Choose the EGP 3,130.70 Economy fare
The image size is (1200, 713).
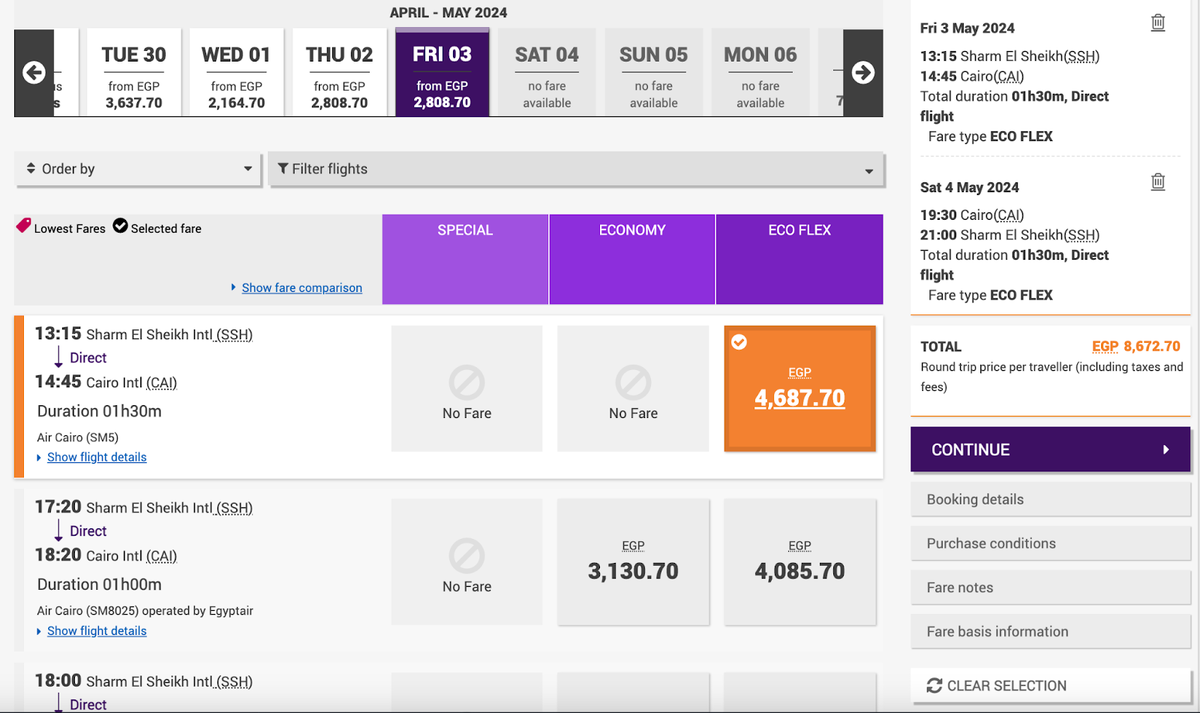633,562
